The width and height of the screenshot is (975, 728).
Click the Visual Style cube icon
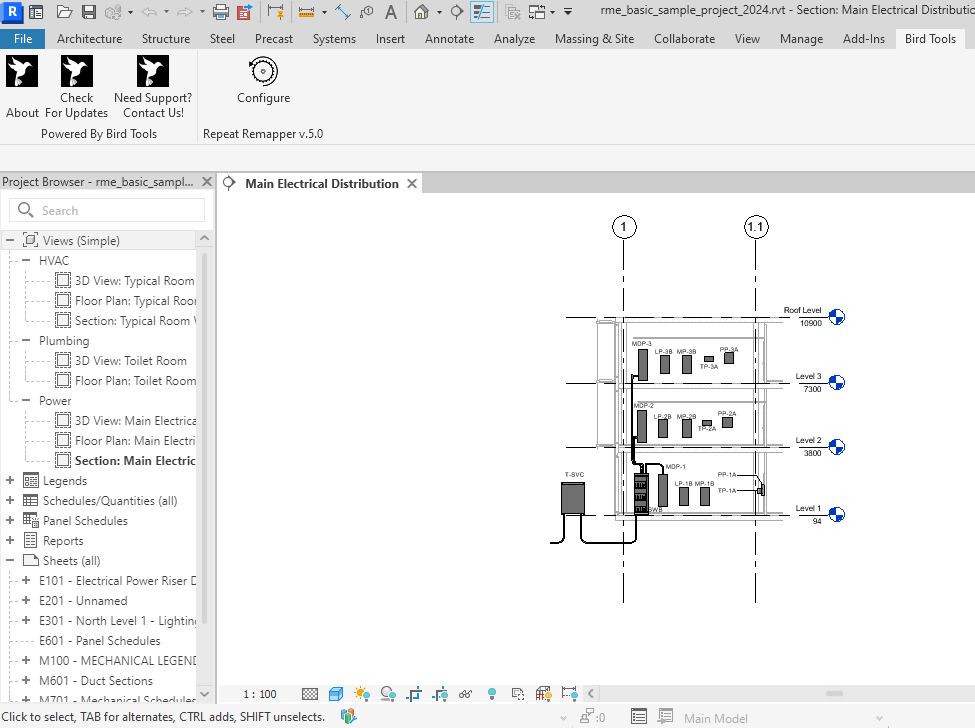pos(336,693)
